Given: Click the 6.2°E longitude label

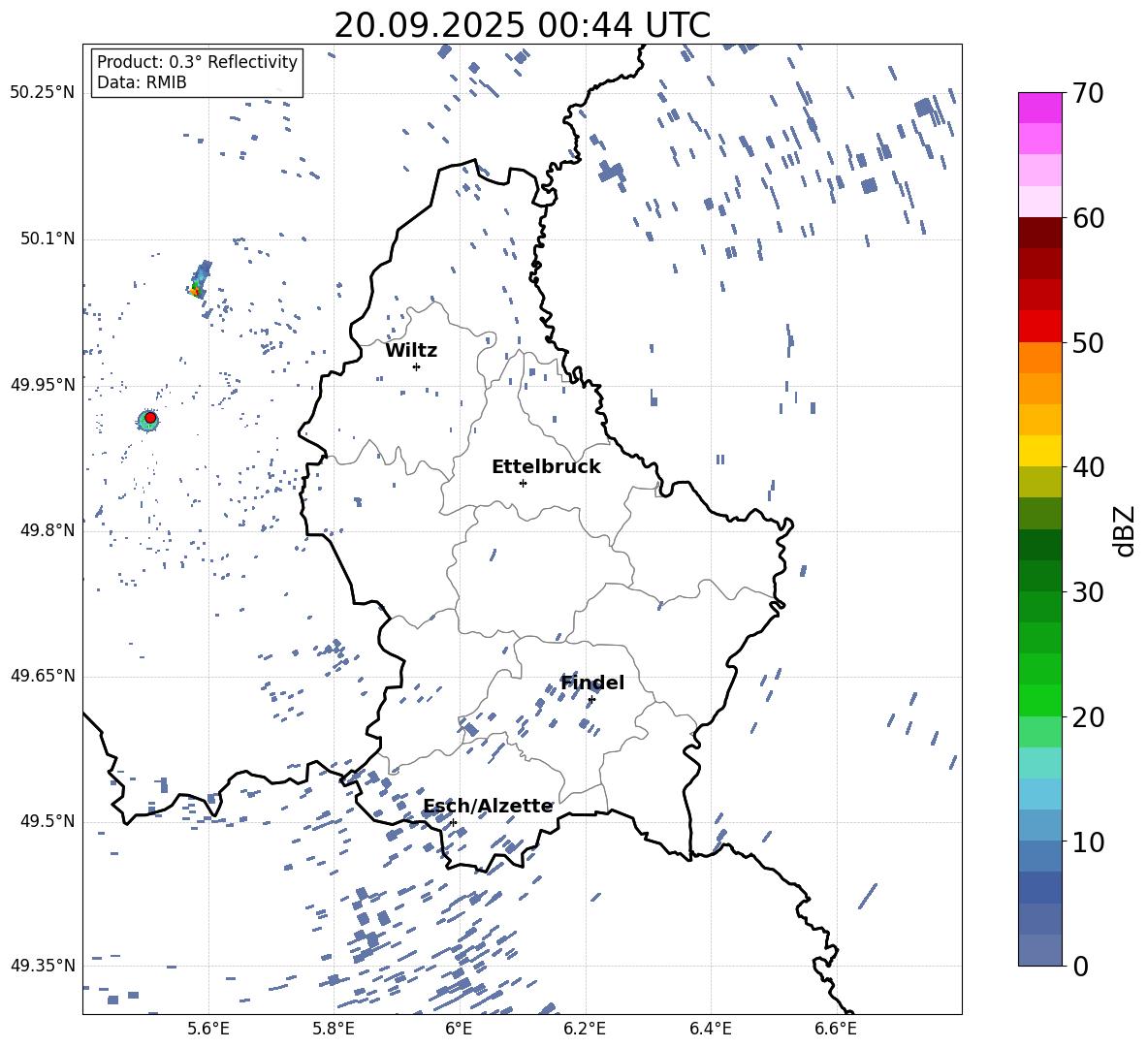Looking at the screenshot, I should [x=585, y=1029].
